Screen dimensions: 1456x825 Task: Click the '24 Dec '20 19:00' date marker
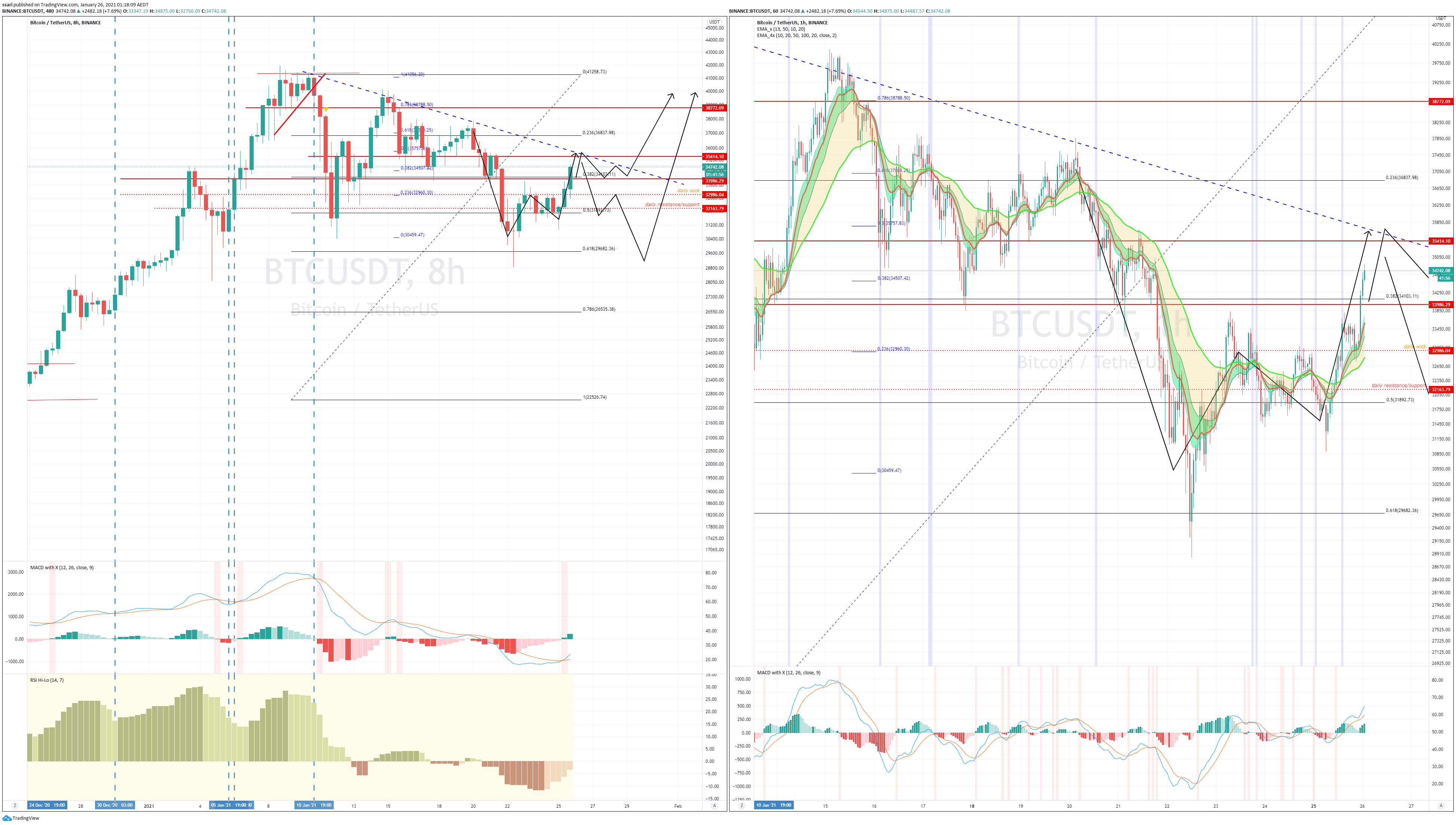click(x=47, y=805)
